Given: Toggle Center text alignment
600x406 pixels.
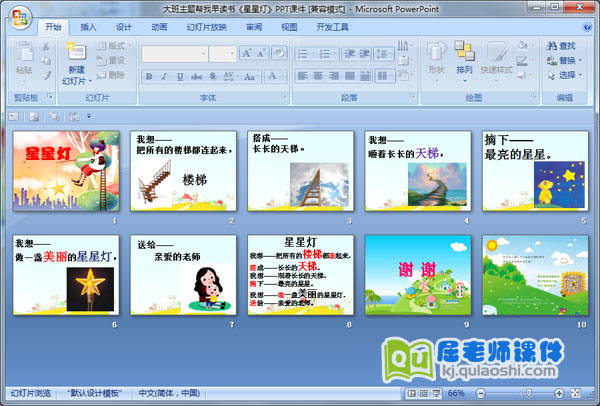Looking at the screenshot, I should click(x=318, y=76).
